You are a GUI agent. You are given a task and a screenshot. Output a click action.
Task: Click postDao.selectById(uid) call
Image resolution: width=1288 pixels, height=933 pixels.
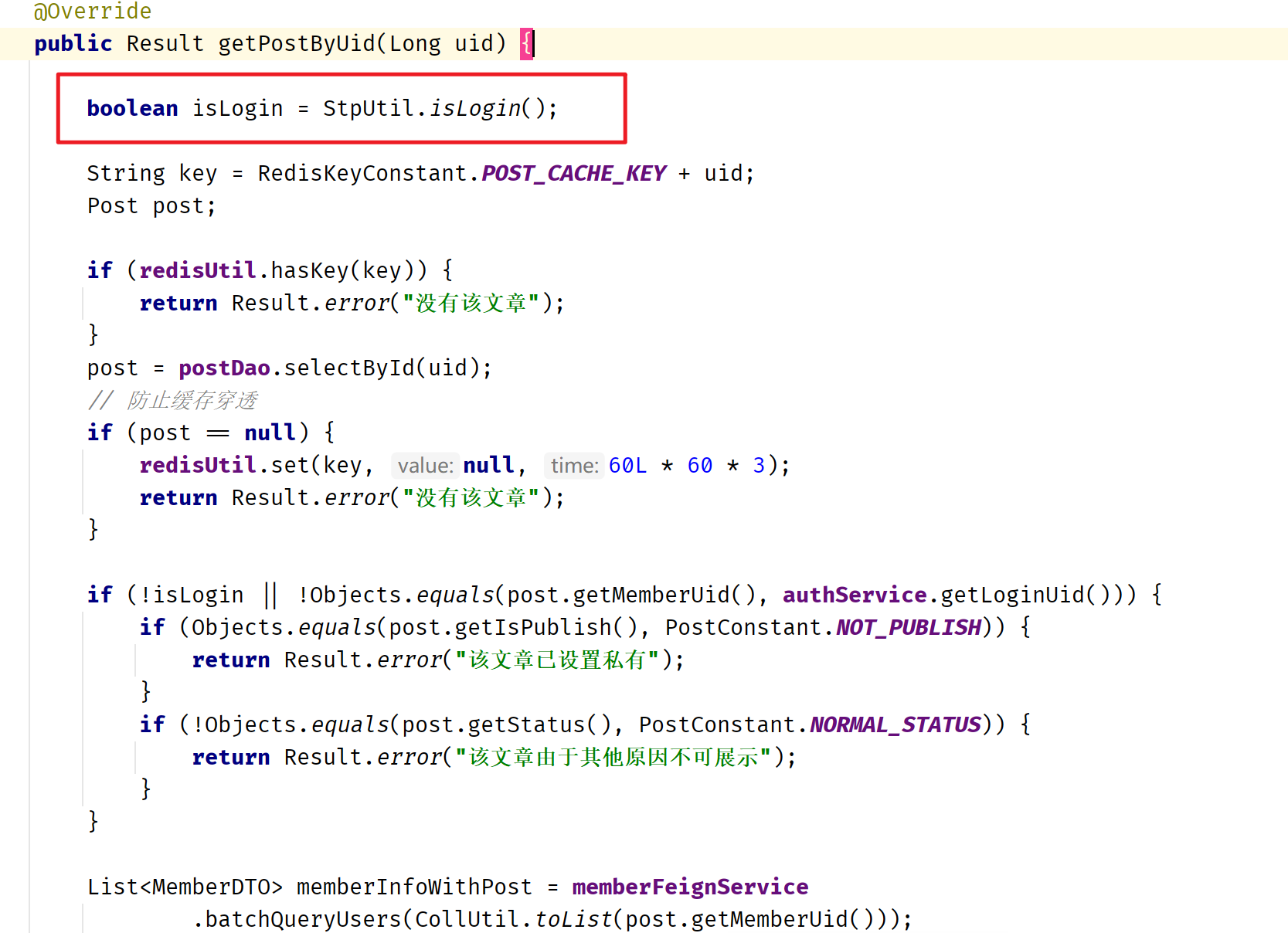330,368
